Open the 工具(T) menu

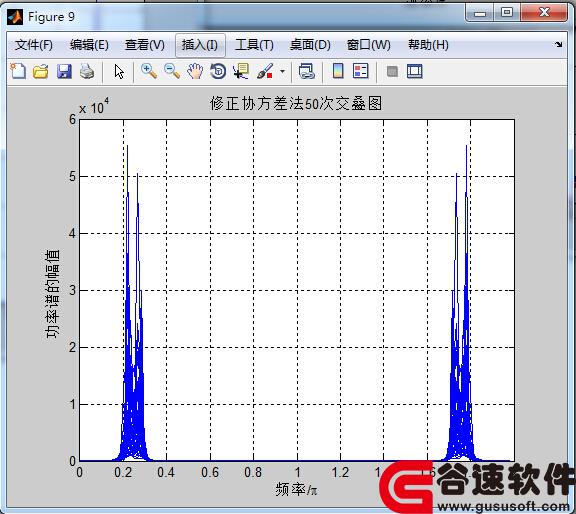point(254,45)
